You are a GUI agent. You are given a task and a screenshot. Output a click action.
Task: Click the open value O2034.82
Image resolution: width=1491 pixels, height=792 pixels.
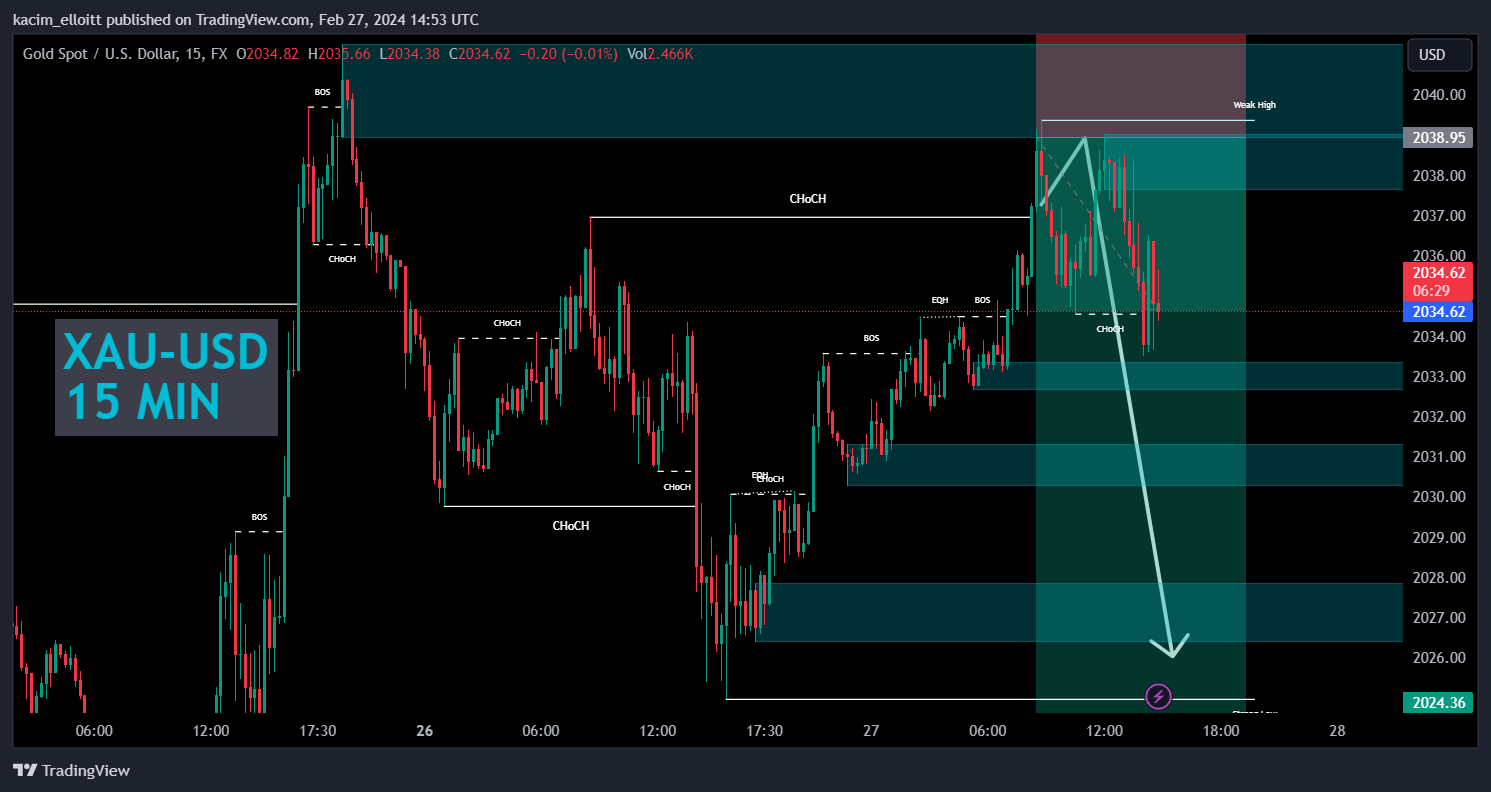[x=267, y=54]
